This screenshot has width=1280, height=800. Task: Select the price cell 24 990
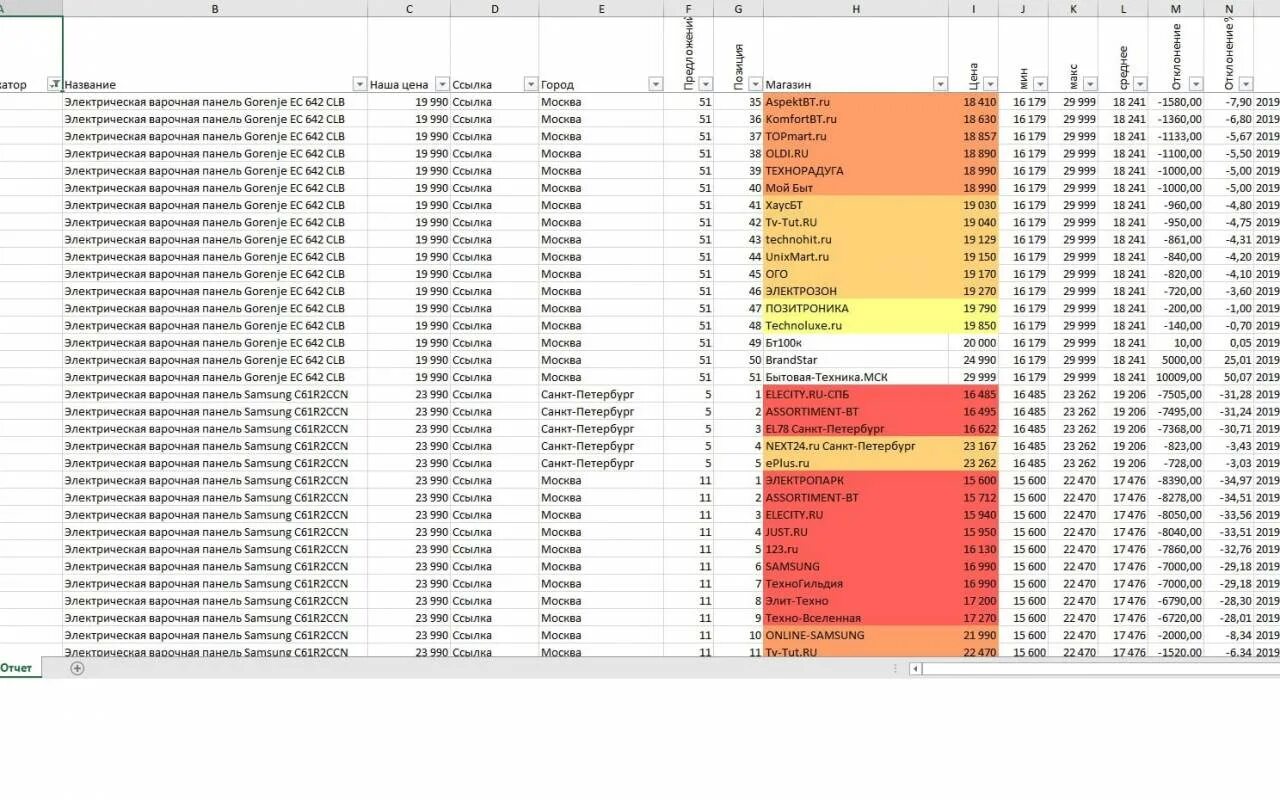973,360
